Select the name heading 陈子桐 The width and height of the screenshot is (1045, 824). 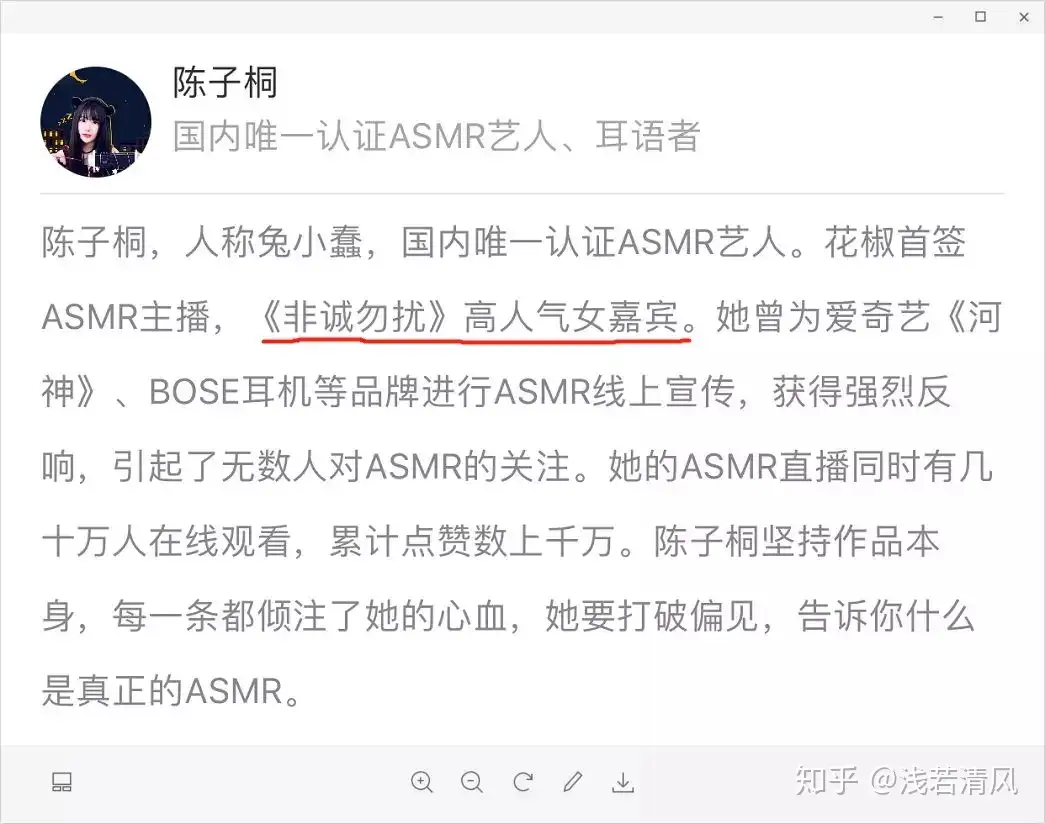(225, 83)
